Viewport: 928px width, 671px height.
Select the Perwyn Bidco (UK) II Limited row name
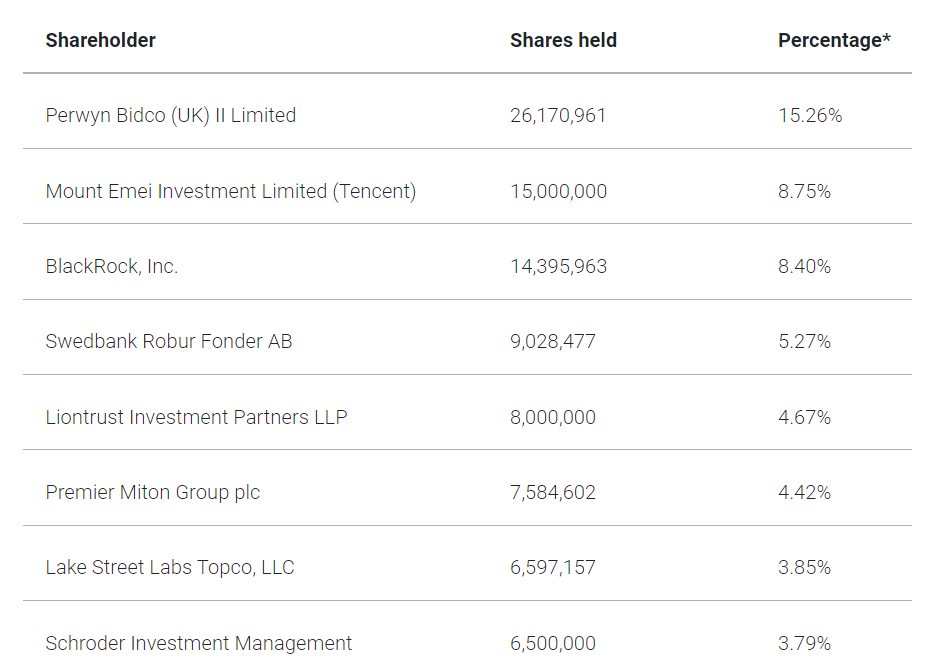click(171, 116)
